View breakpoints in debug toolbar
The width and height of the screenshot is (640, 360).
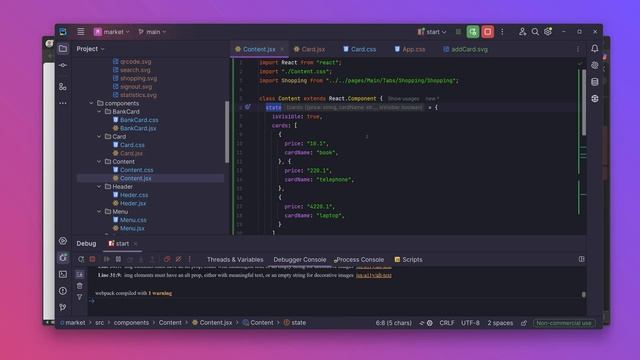click(167, 259)
